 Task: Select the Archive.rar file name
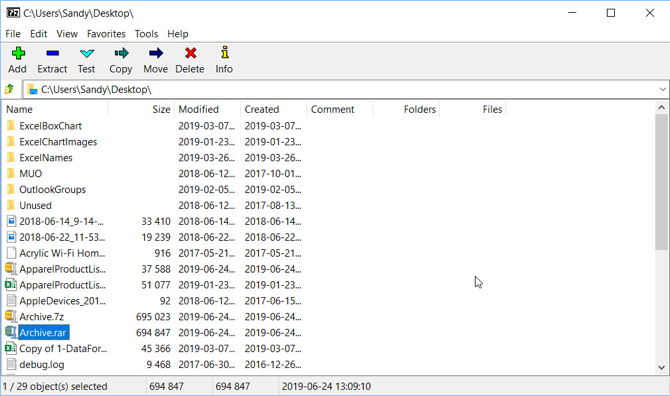(x=43, y=332)
